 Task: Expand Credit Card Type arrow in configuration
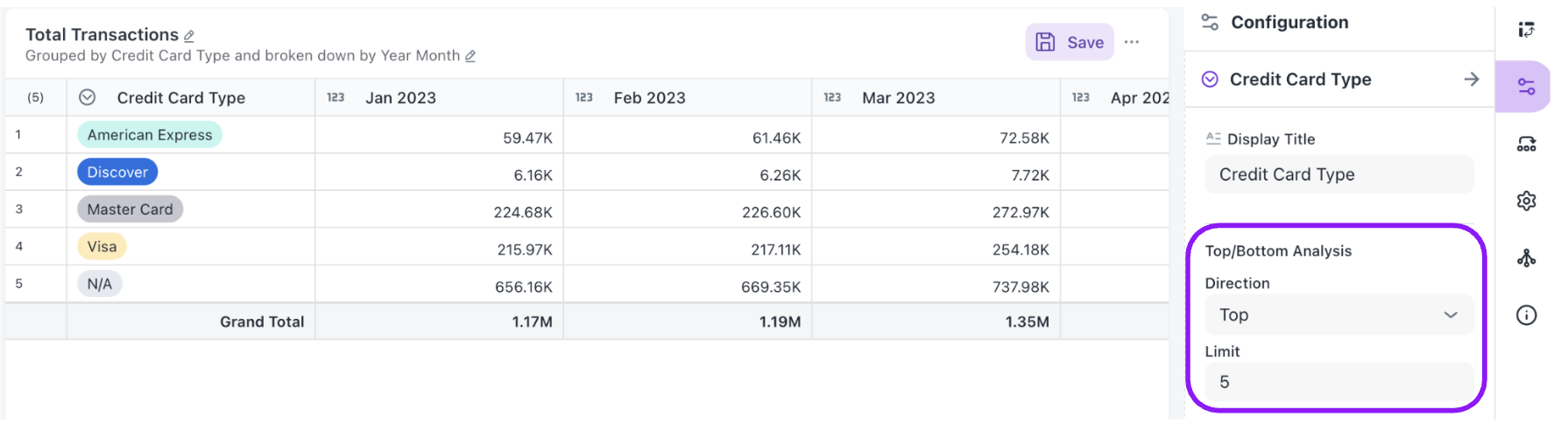pos(1471,79)
